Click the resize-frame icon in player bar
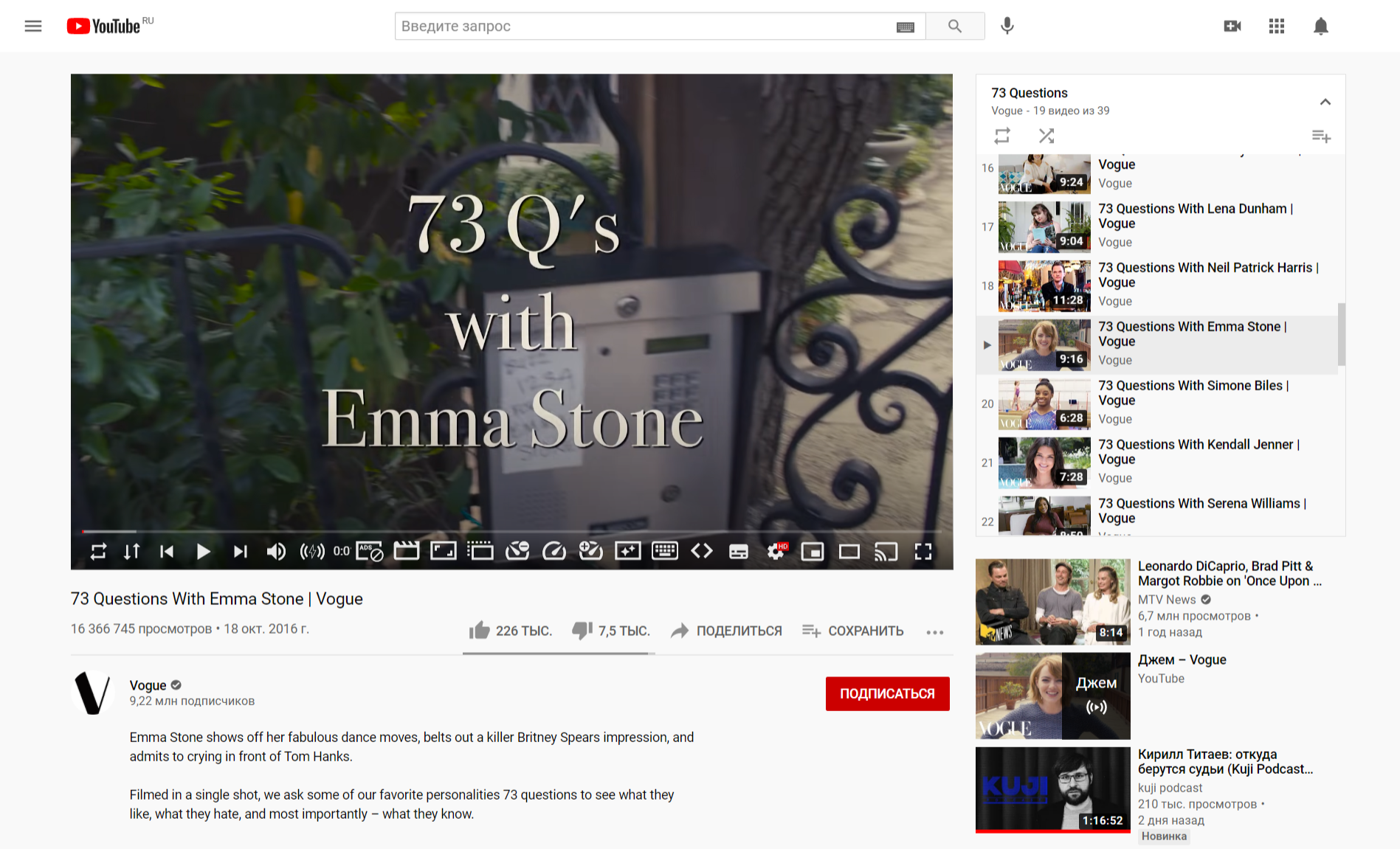The width and height of the screenshot is (1400, 849). [444, 551]
